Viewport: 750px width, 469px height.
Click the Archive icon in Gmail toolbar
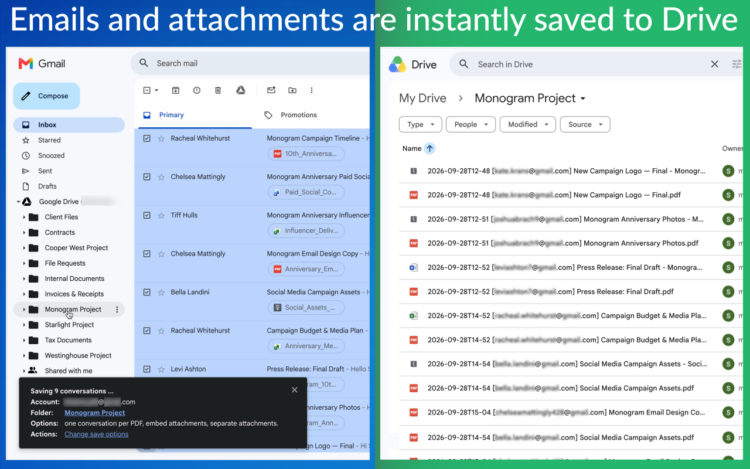pyautogui.click(x=176, y=90)
